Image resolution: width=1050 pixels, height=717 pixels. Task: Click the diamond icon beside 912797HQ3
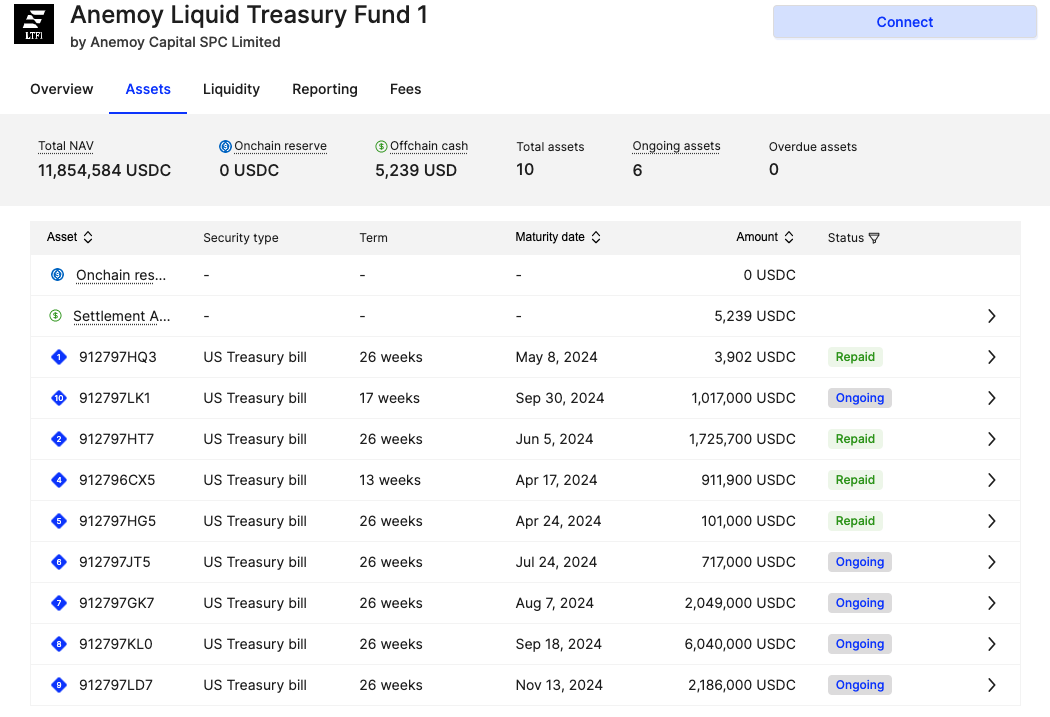pyautogui.click(x=58, y=357)
